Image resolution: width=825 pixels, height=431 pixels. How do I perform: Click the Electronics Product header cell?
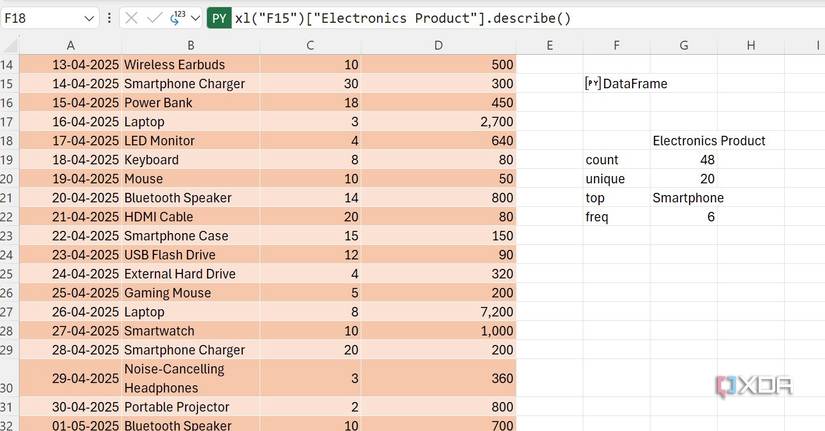[709, 141]
